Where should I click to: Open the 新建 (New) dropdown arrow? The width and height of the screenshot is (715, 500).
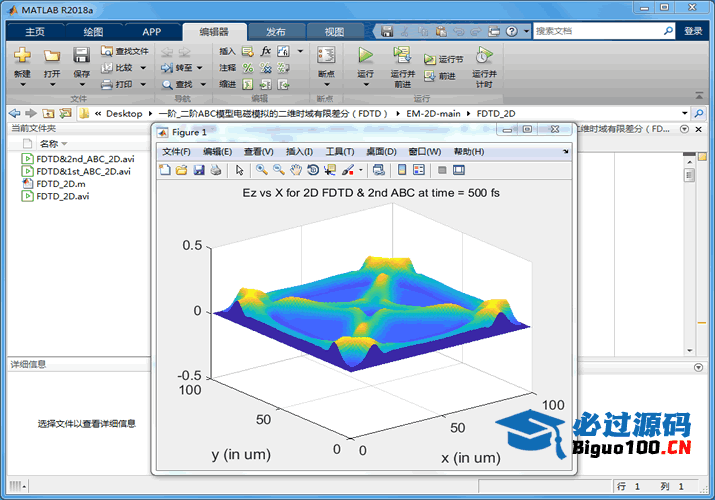(22, 85)
